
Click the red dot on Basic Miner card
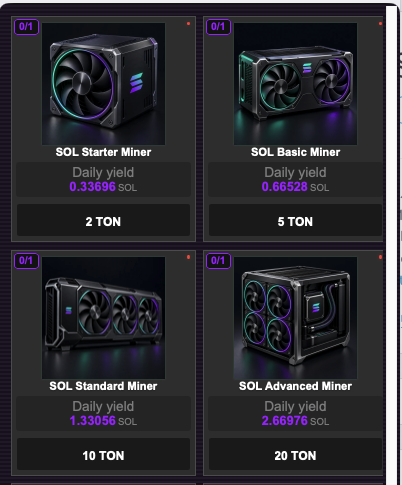pyautogui.click(x=380, y=23)
